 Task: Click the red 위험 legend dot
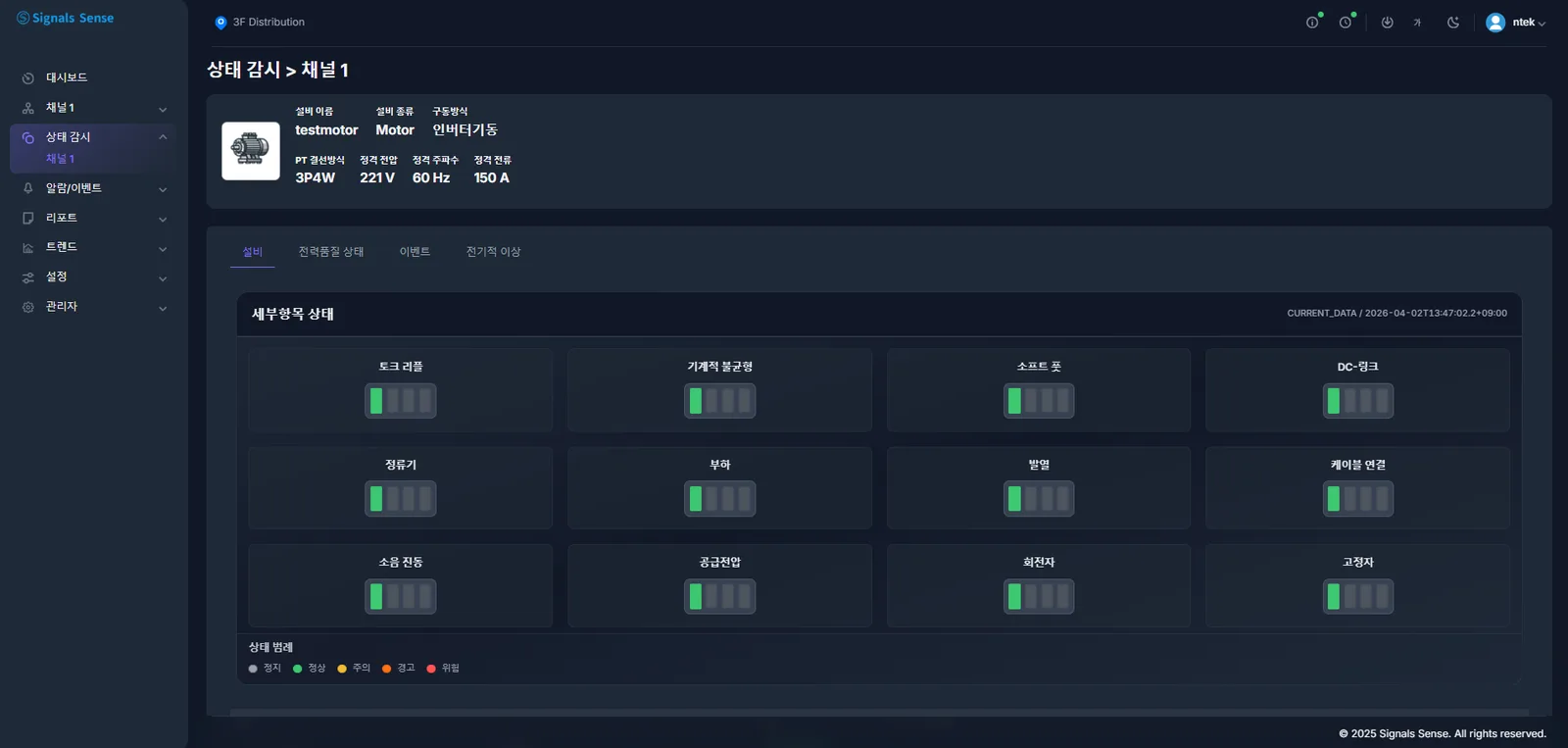[x=431, y=669]
